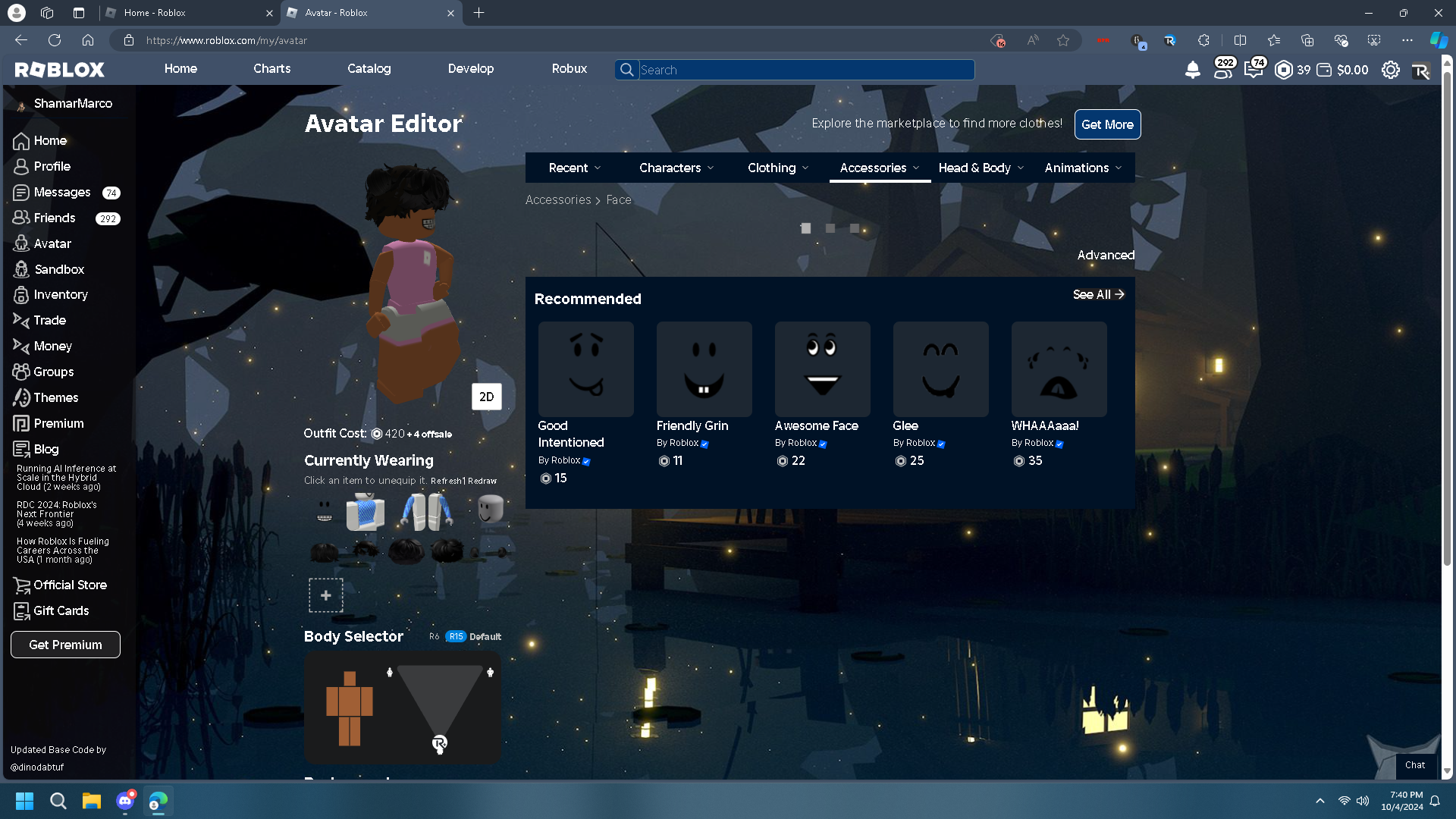Select the Default body option
The height and width of the screenshot is (819, 1456).
[485, 637]
